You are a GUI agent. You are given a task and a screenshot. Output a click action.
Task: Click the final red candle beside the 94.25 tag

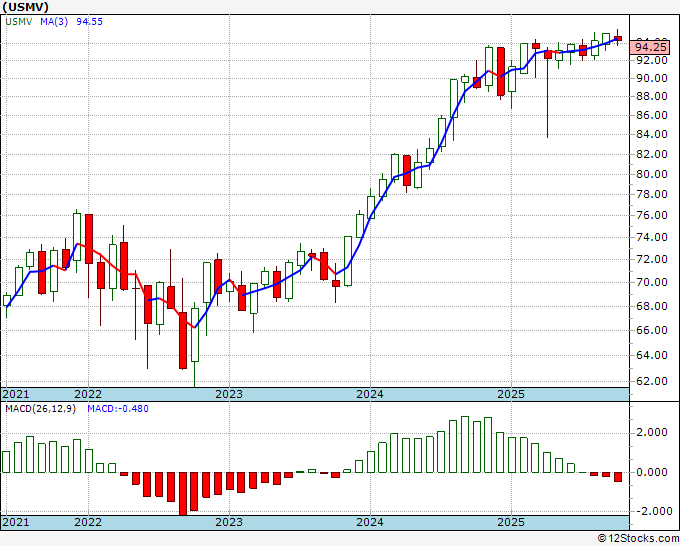pos(618,39)
